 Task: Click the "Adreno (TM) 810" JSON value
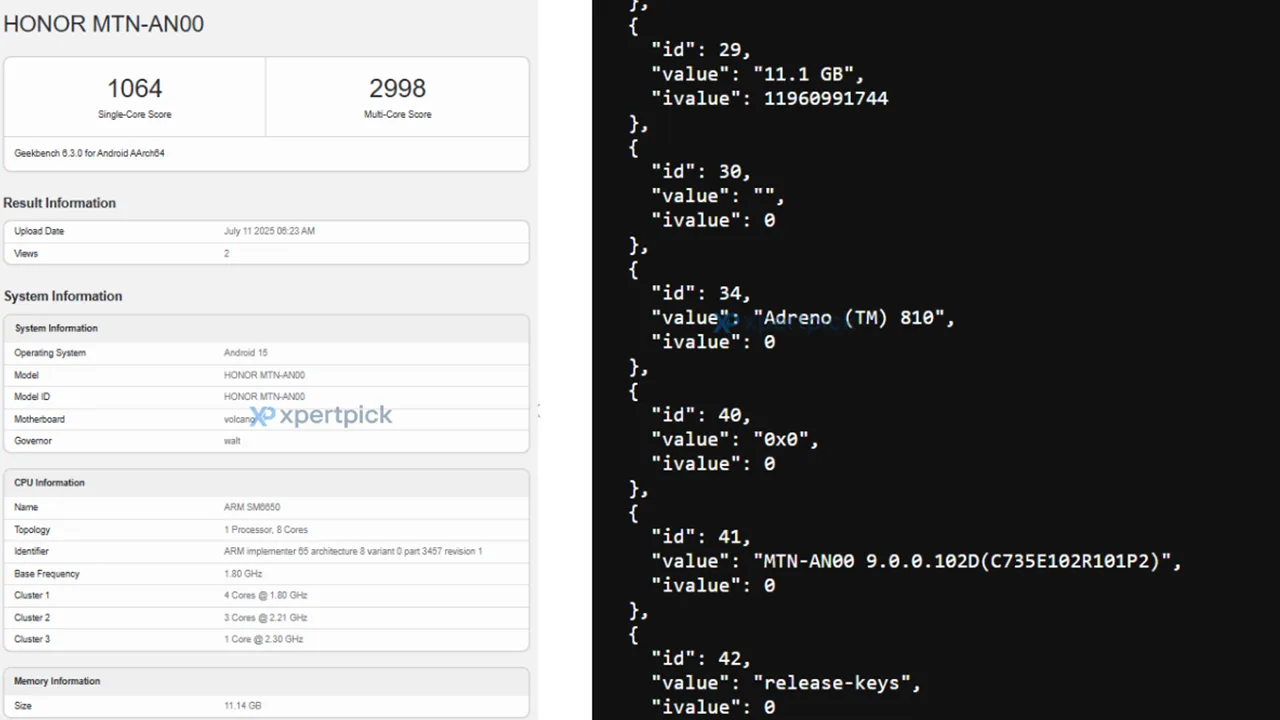click(852, 318)
